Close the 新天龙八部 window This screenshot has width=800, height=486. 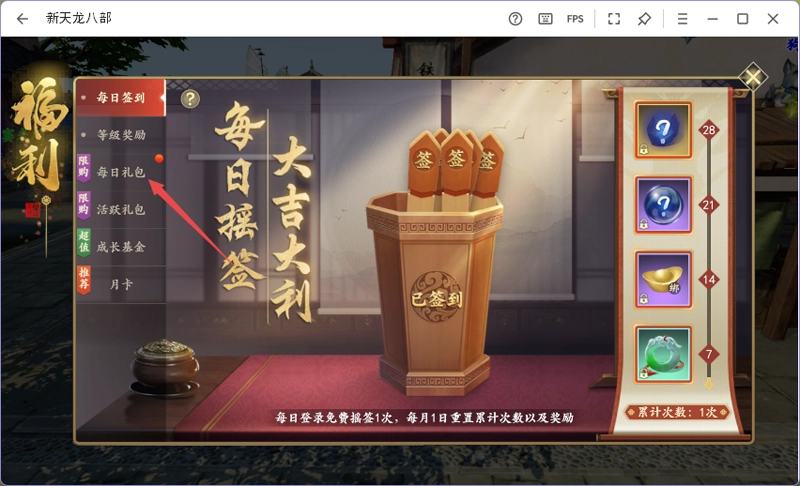point(773,19)
